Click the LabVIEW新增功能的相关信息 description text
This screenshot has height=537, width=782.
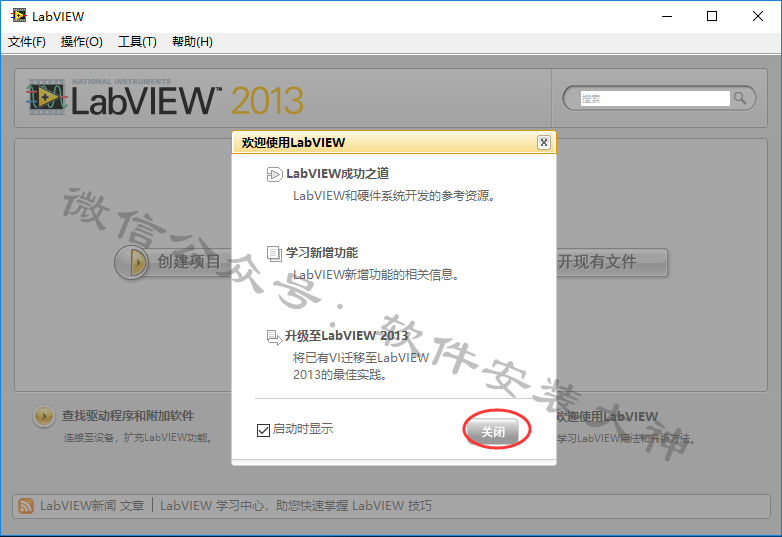point(376,275)
